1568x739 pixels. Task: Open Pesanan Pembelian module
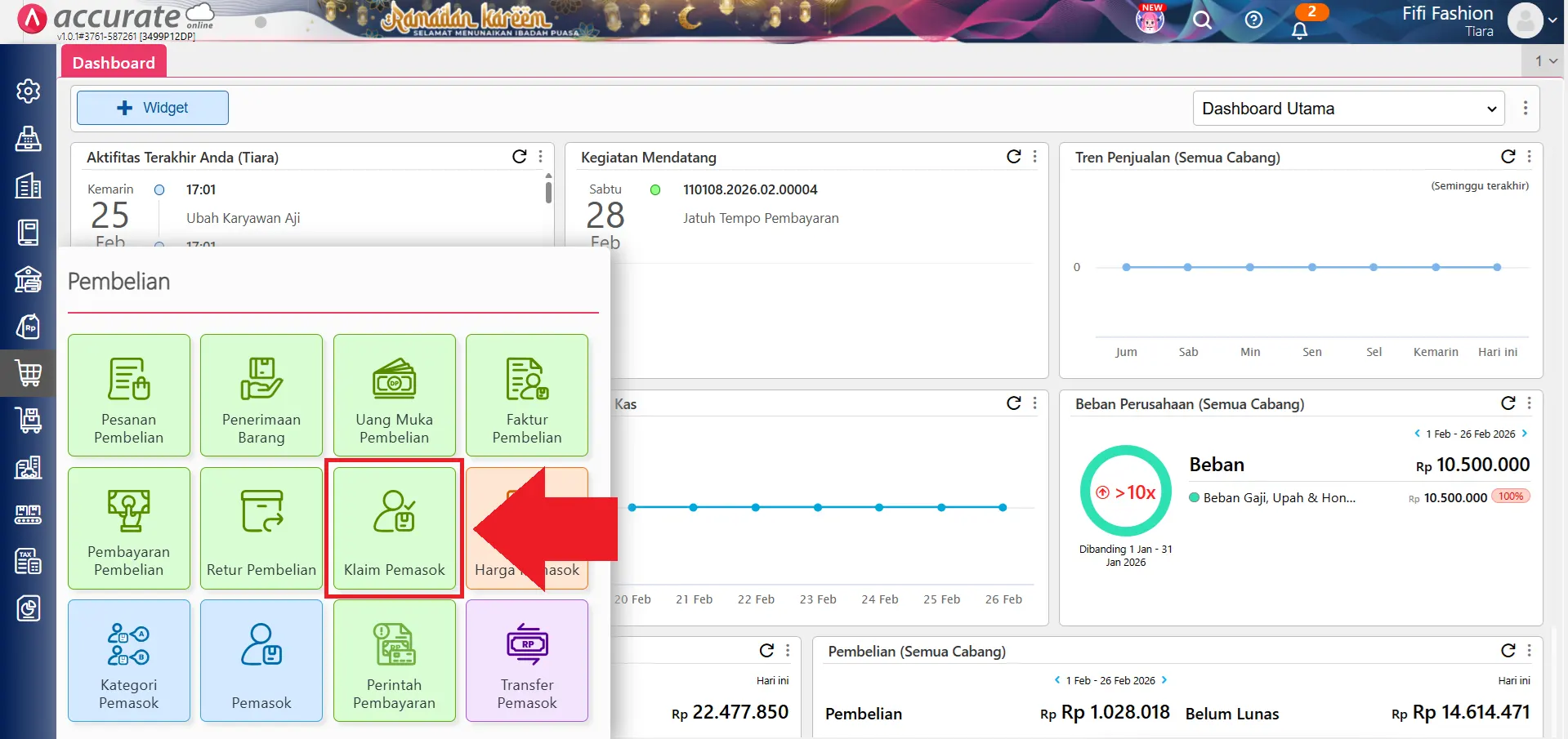coord(129,395)
